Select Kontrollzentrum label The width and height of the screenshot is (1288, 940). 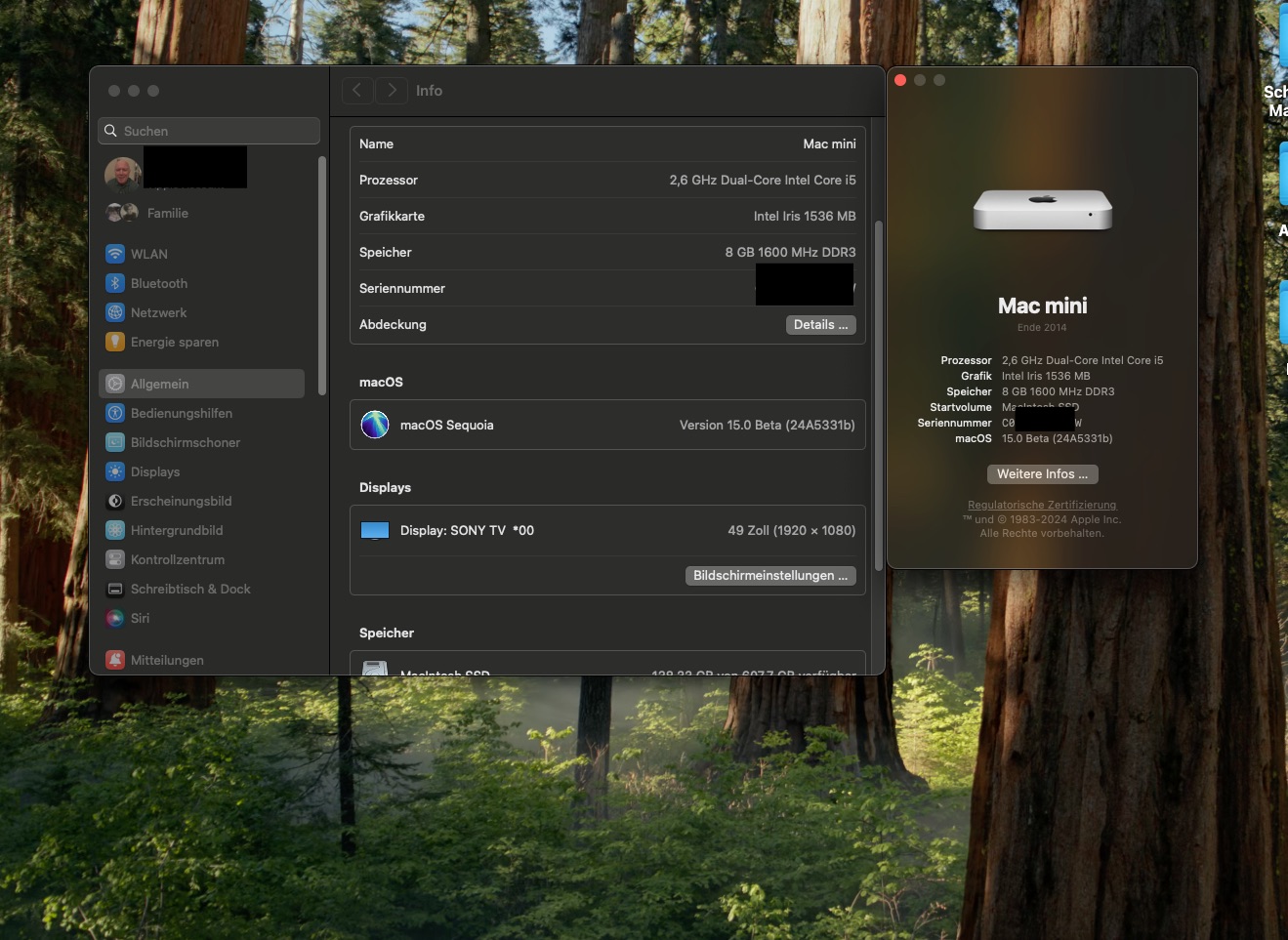178,559
